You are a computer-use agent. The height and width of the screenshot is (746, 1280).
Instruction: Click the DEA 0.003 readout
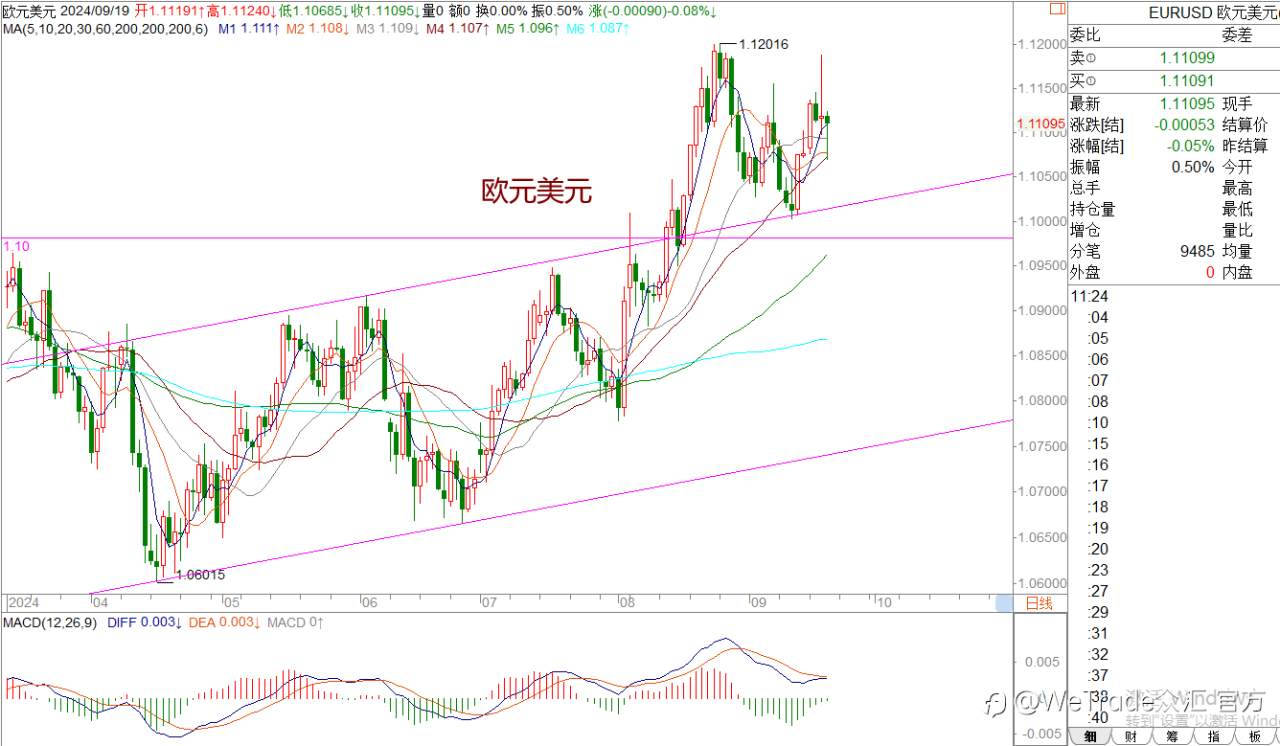[x=224, y=622]
